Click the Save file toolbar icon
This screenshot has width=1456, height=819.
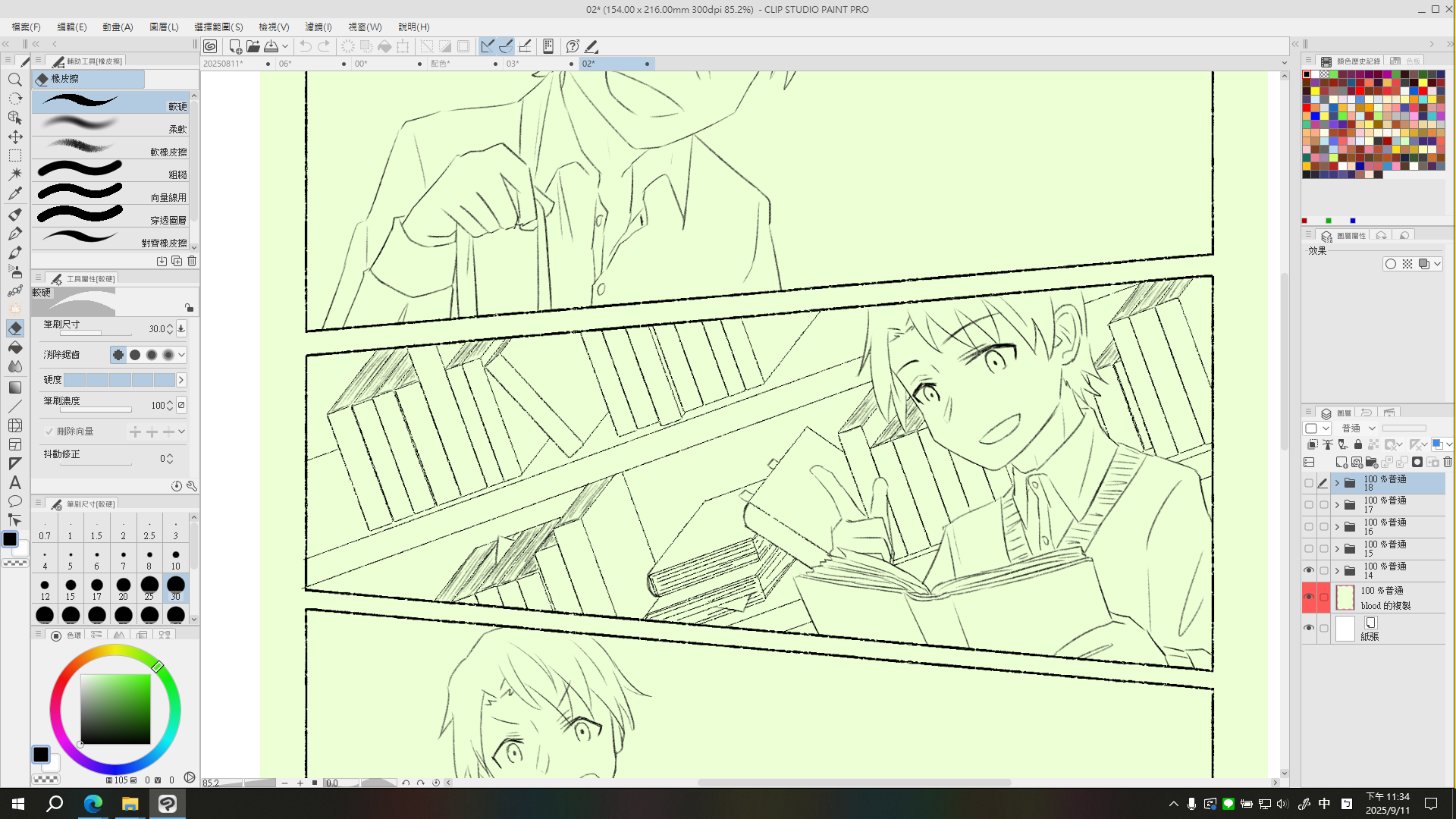pos(271,46)
